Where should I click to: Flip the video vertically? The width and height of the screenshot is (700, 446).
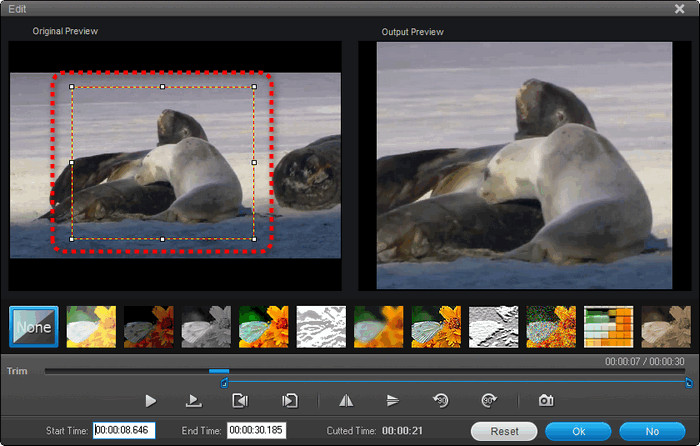point(393,400)
